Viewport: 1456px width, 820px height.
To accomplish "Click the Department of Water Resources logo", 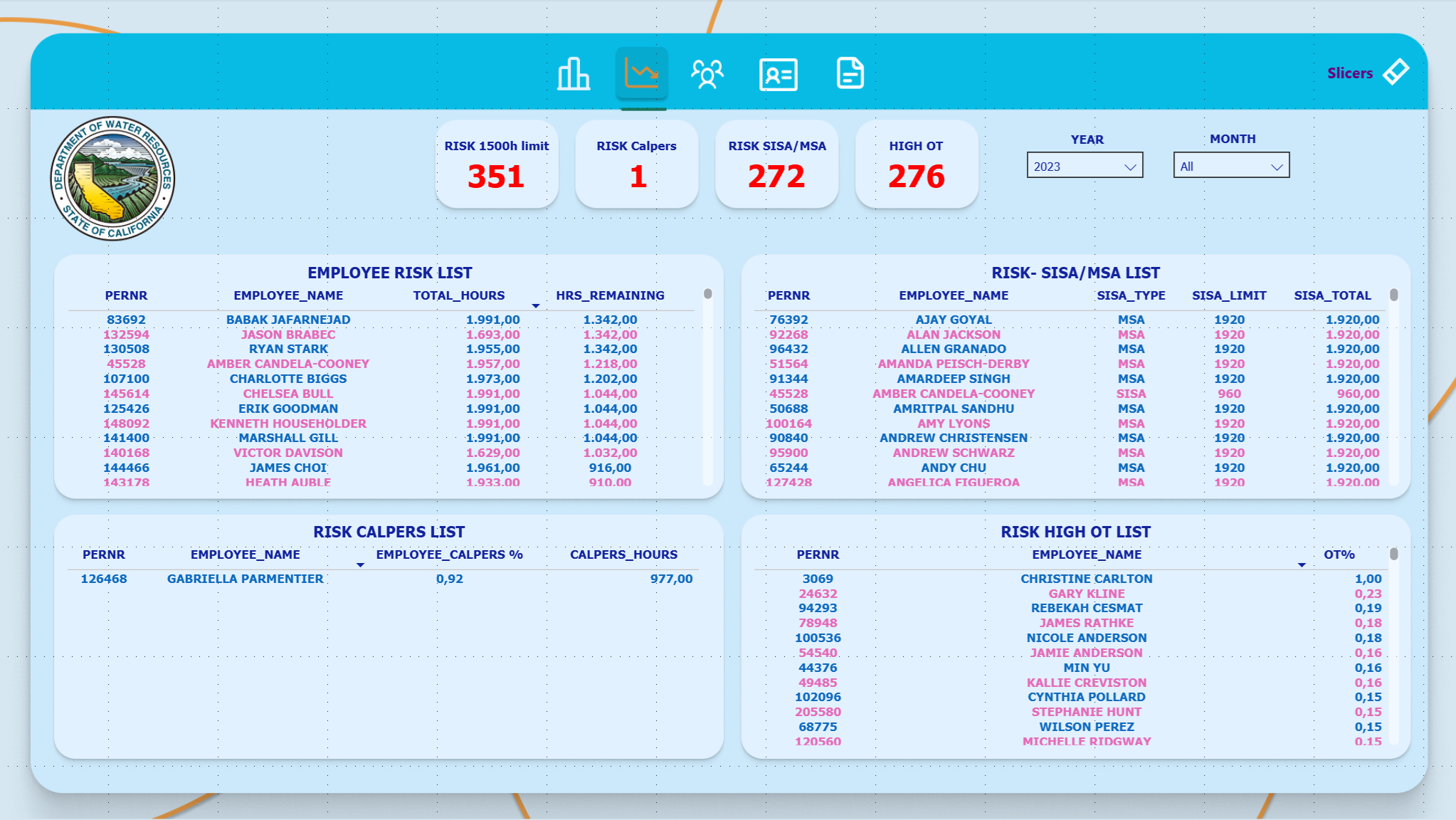I will pos(112,179).
